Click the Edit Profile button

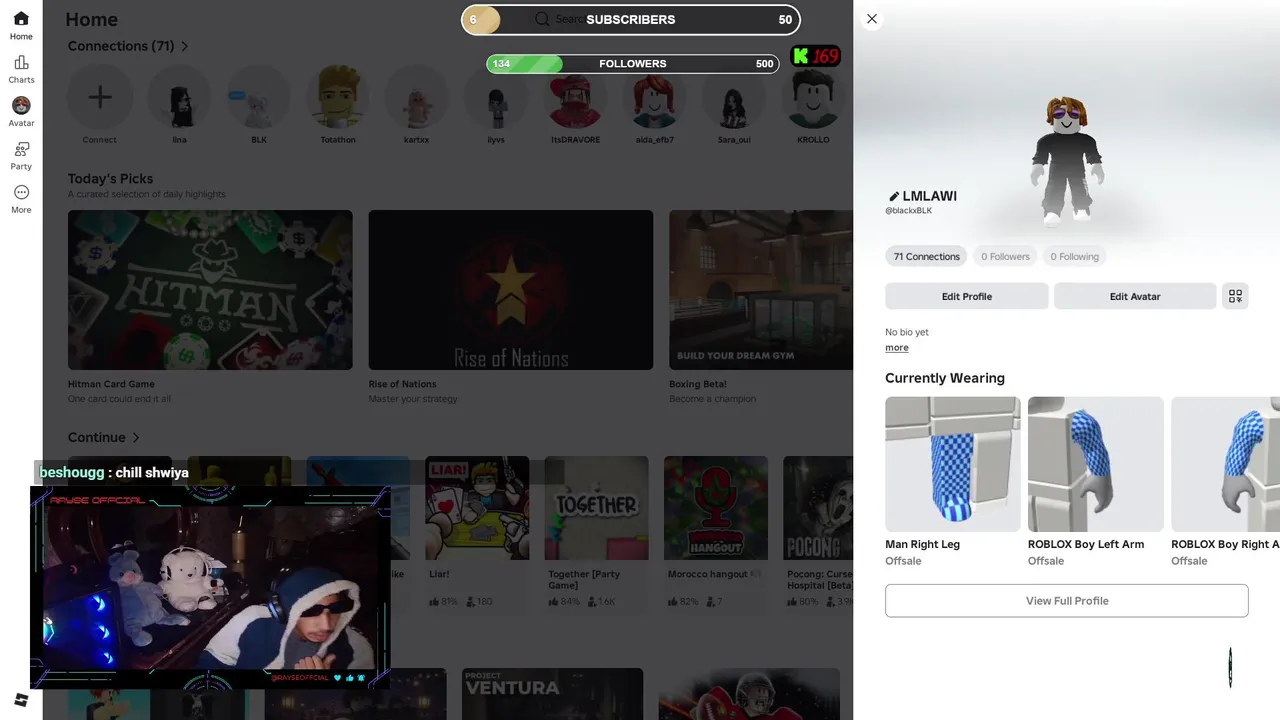[967, 296]
